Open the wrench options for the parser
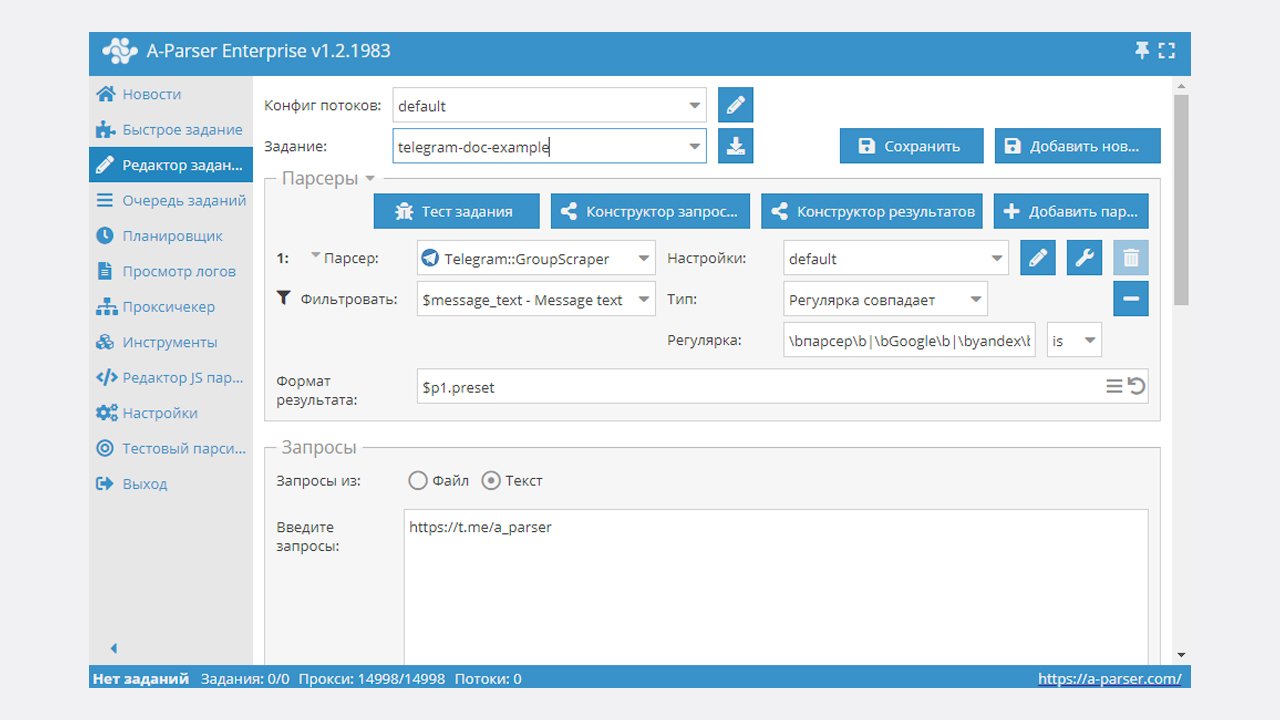This screenshot has height=720, width=1280. [x=1084, y=258]
